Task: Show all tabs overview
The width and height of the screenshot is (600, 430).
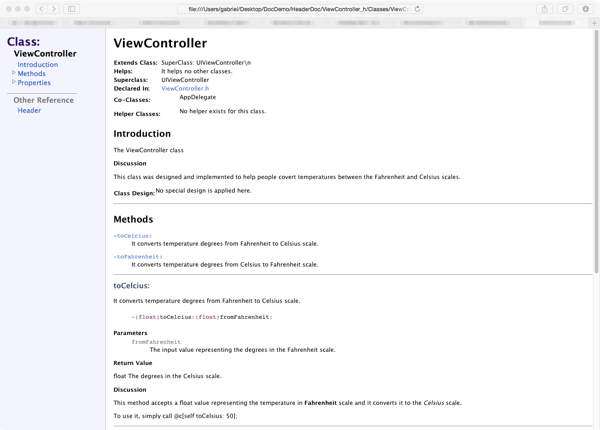Action: pos(565,9)
